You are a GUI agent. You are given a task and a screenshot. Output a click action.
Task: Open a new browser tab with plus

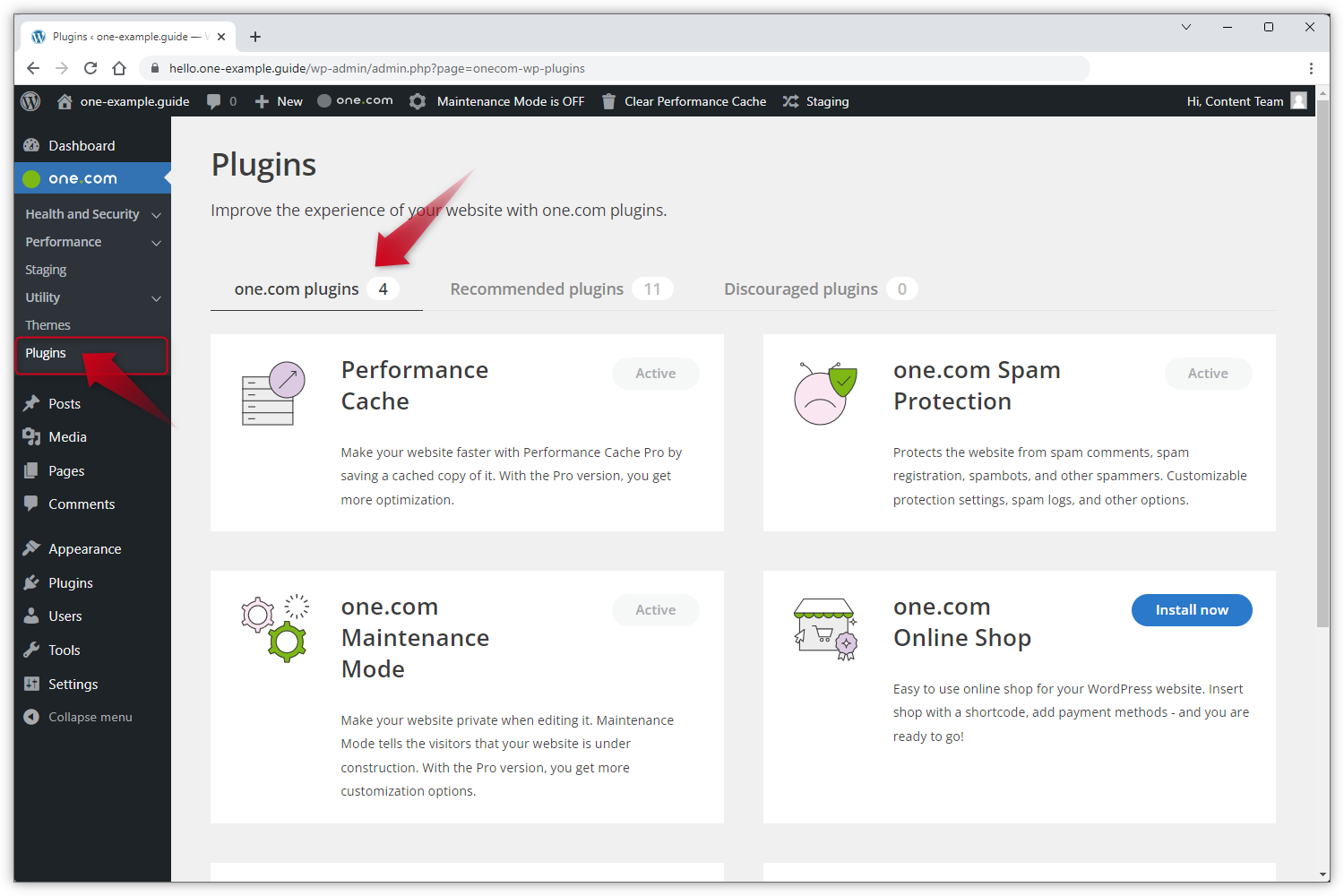pyautogui.click(x=255, y=37)
